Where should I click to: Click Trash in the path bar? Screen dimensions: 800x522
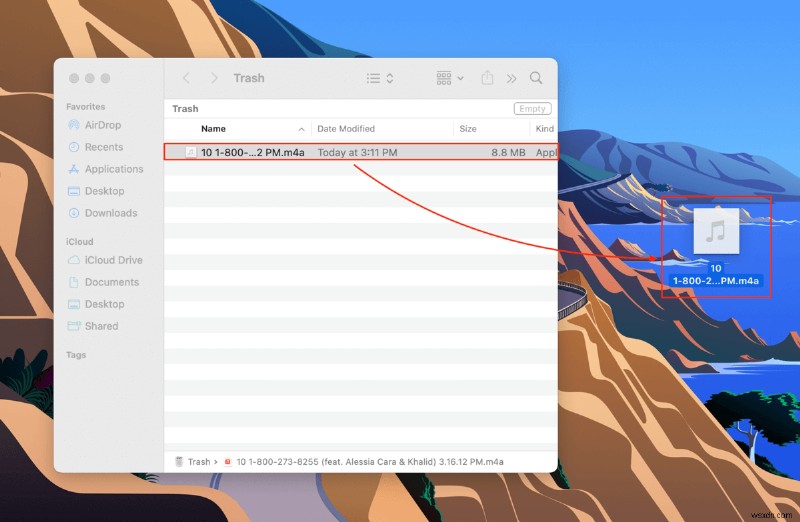199,462
